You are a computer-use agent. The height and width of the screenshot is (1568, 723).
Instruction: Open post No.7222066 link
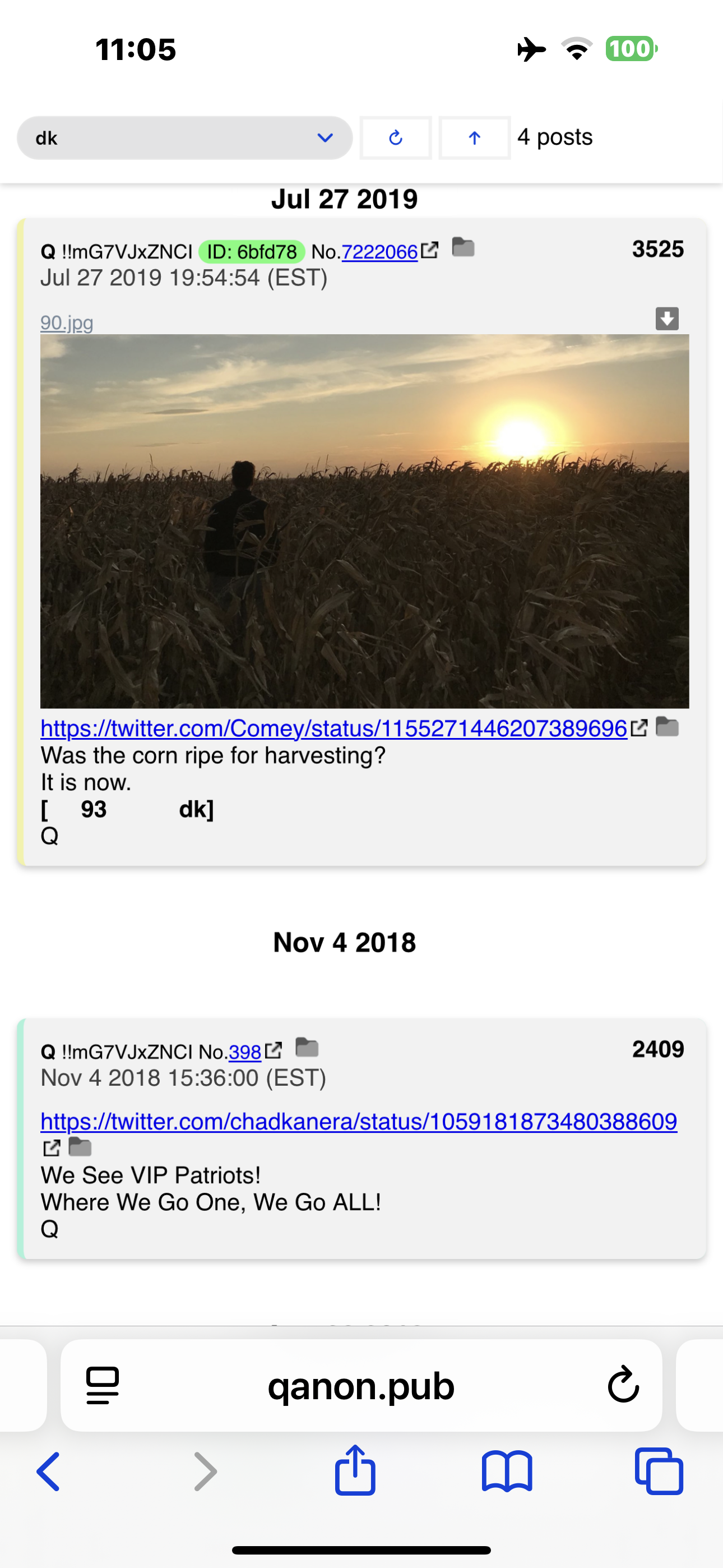[x=380, y=251]
